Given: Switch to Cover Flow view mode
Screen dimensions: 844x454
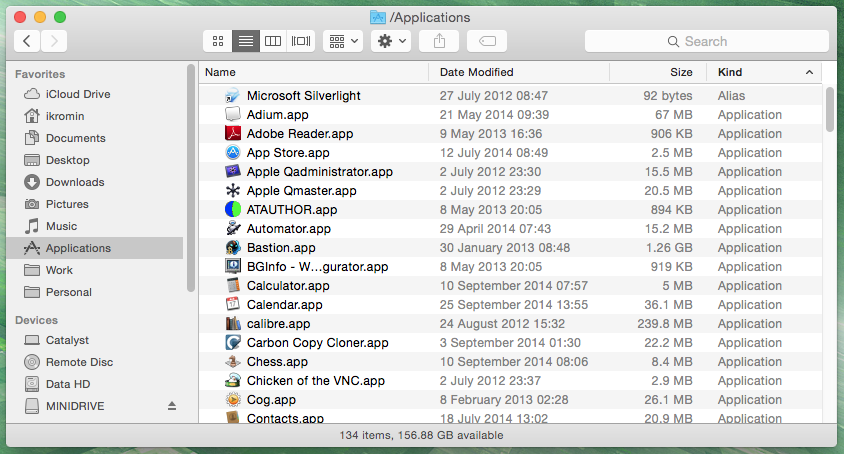Looking at the screenshot, I should tap(301, 41).
